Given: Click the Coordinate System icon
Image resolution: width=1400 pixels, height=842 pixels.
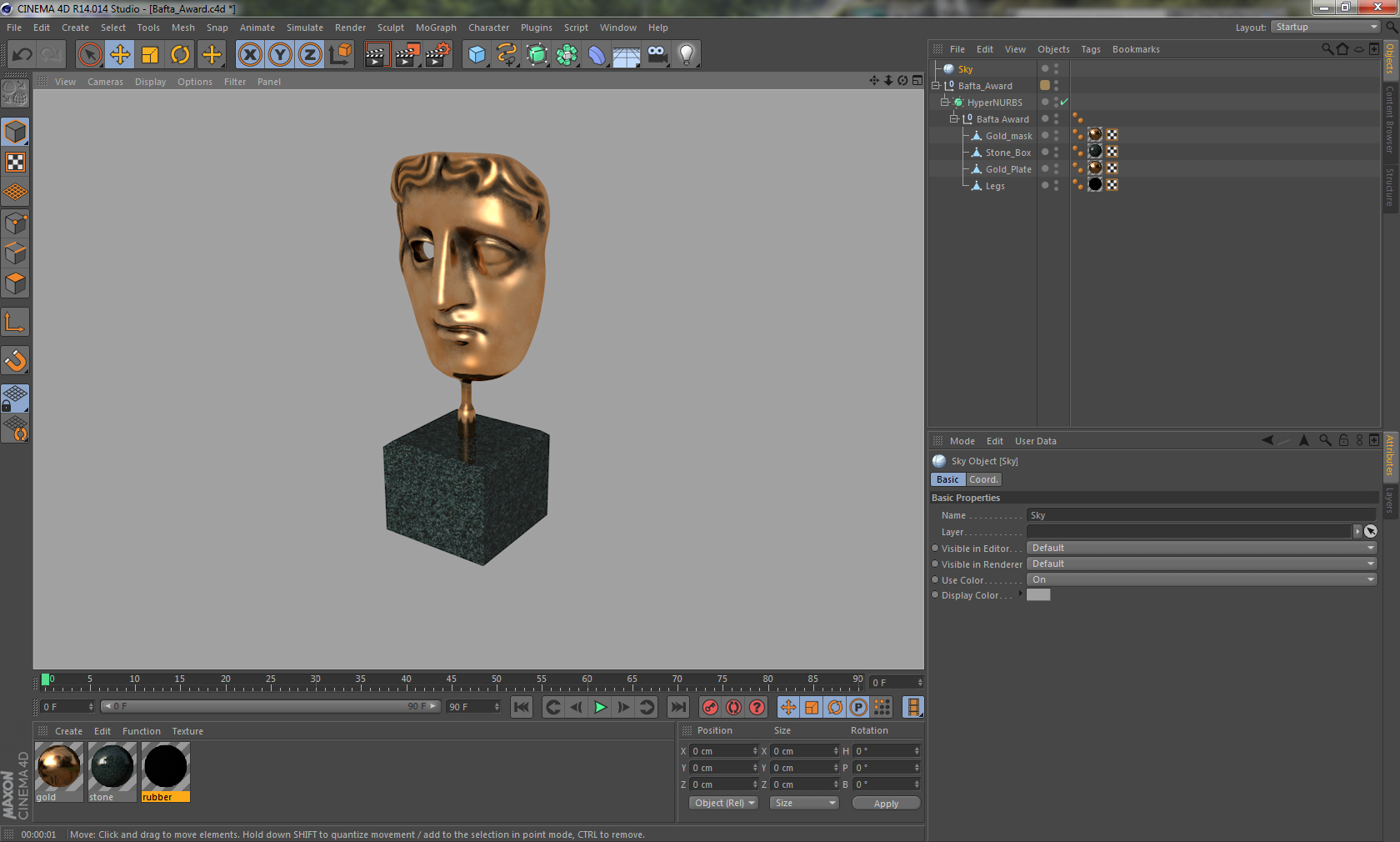Looking at the screenshot, I should (x=340, y=55).
